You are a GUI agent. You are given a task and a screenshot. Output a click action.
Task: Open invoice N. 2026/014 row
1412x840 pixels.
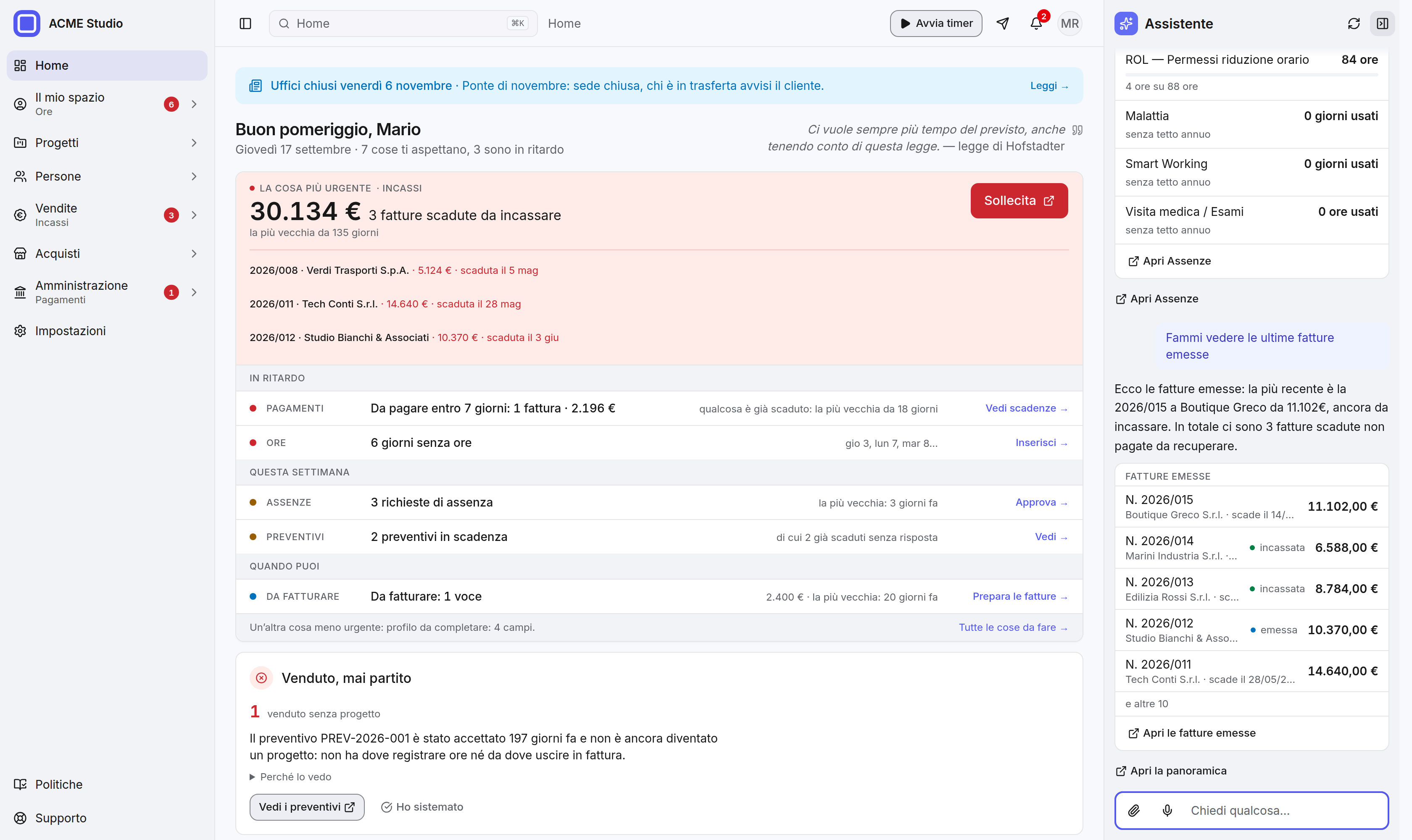pos(1251,547)
